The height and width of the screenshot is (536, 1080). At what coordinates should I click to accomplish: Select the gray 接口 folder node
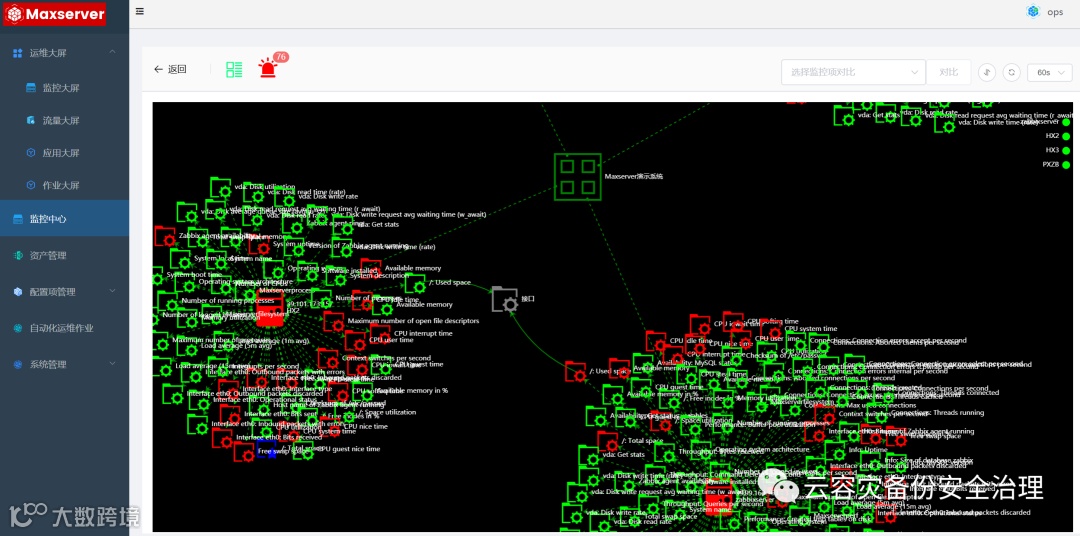pos(505,300)
